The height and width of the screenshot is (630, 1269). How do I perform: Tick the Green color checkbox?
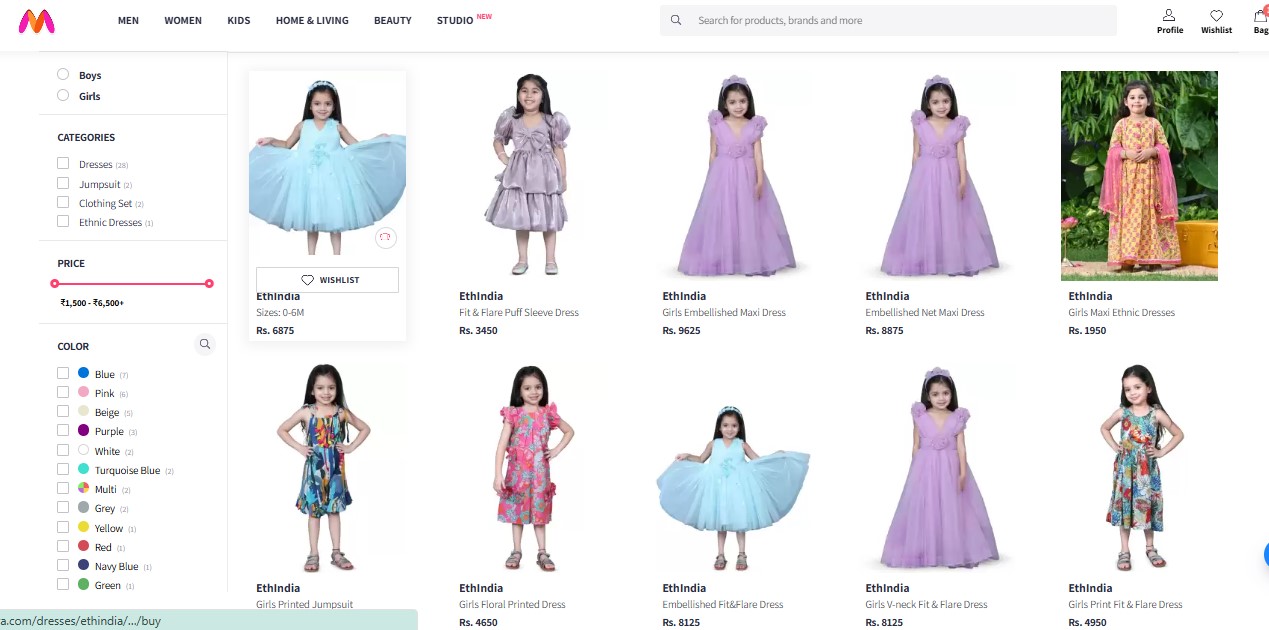63,584
